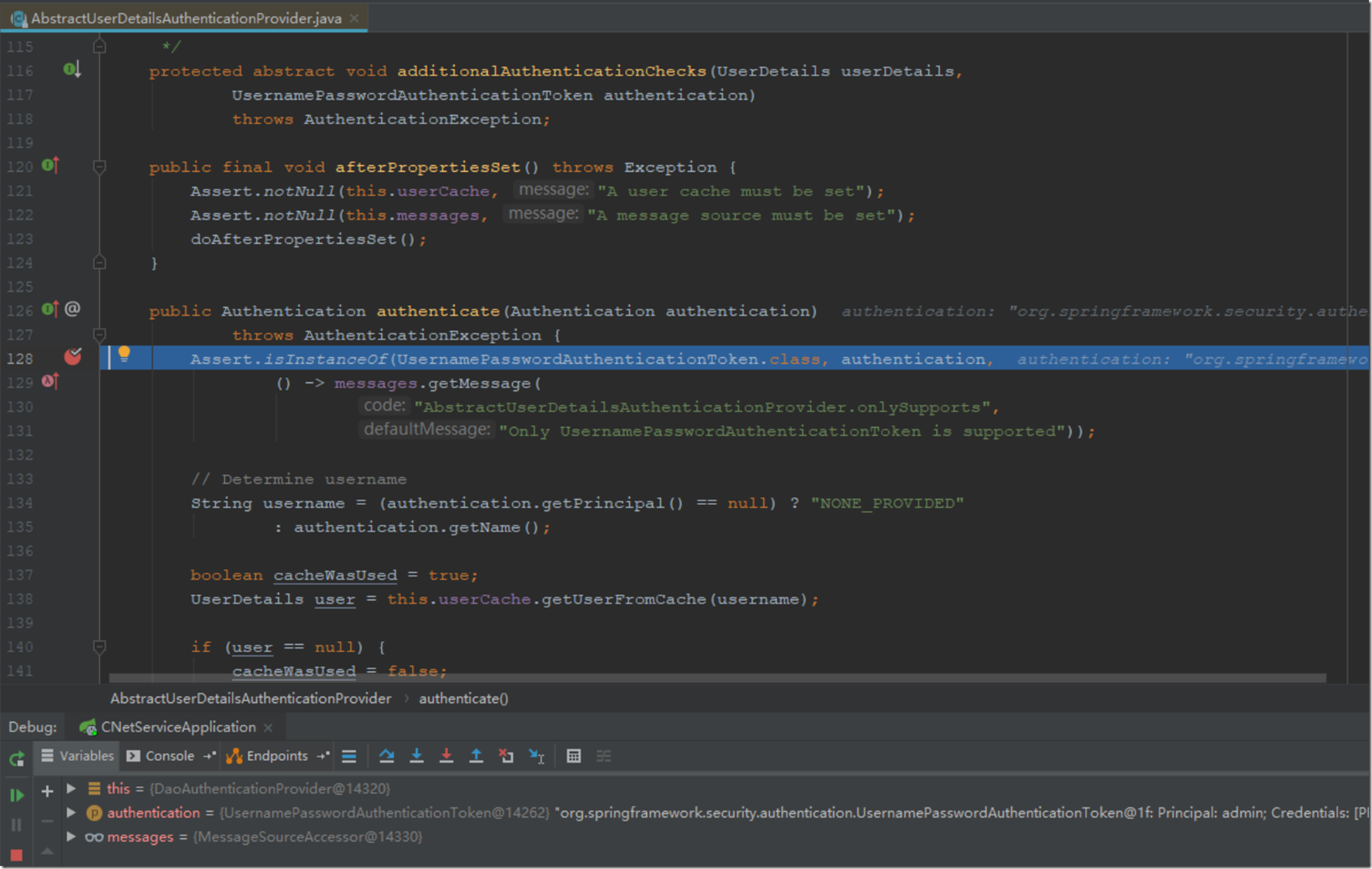This screenshot has height=869, width=1372.
Task: Click line number 134 in gutter
Action: (20, 503)
